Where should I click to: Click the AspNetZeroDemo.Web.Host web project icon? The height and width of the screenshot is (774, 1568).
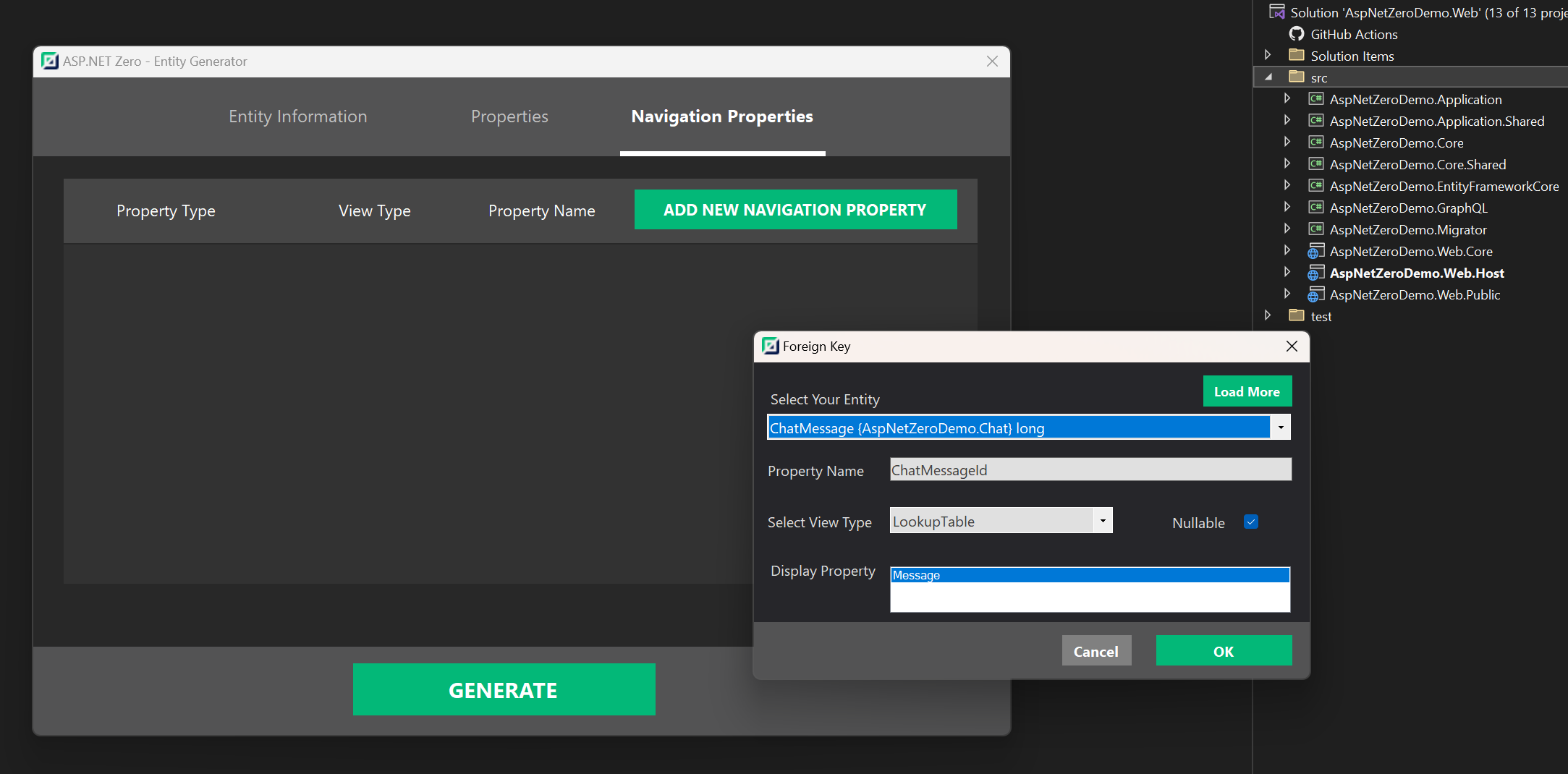pyautogui.click(x=1316, y=273)
